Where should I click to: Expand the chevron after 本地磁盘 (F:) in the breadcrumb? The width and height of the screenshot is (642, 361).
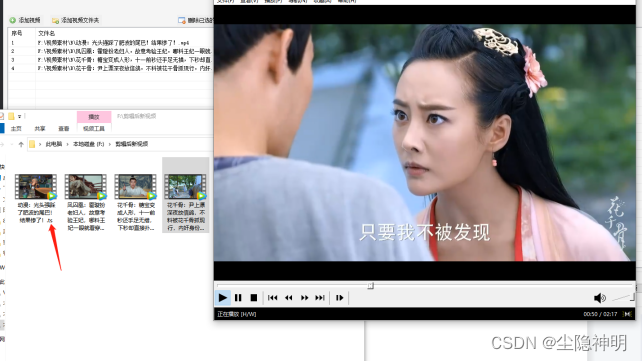coord(110,144)
